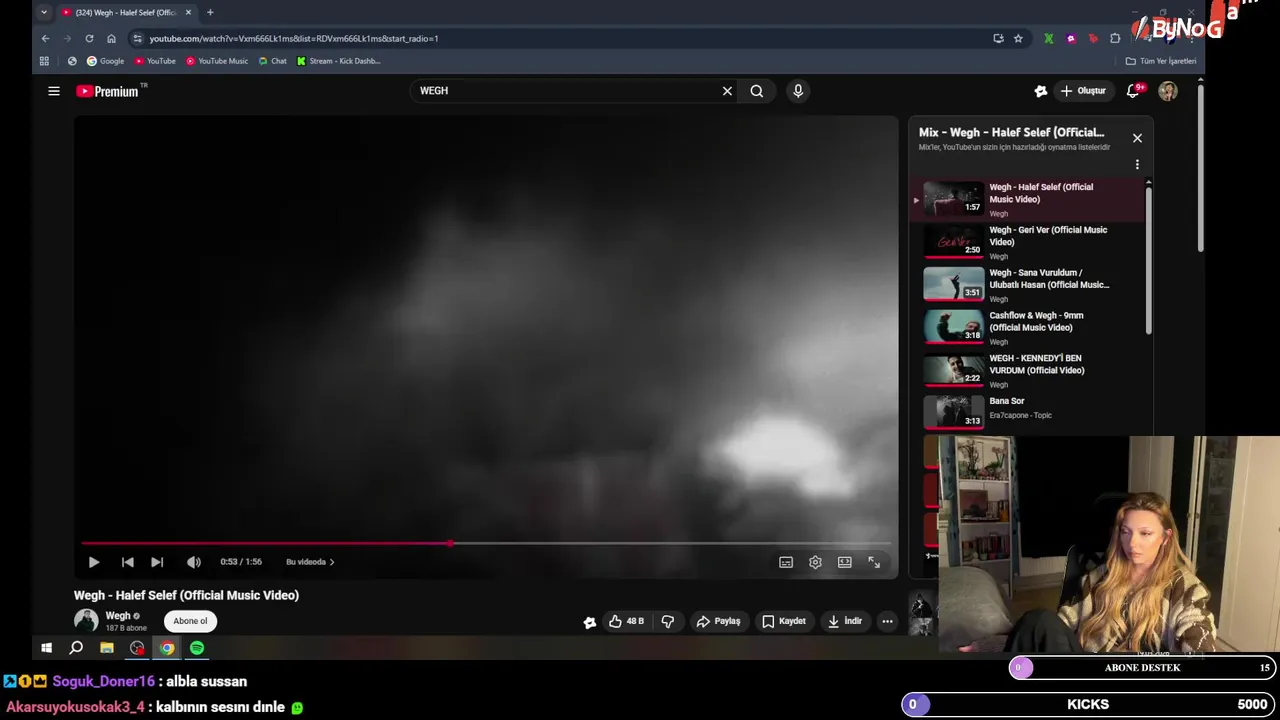Click the Ask/AI sparkle icon beside likes
Screen dimensions: 1280x720
pos(590,622)
